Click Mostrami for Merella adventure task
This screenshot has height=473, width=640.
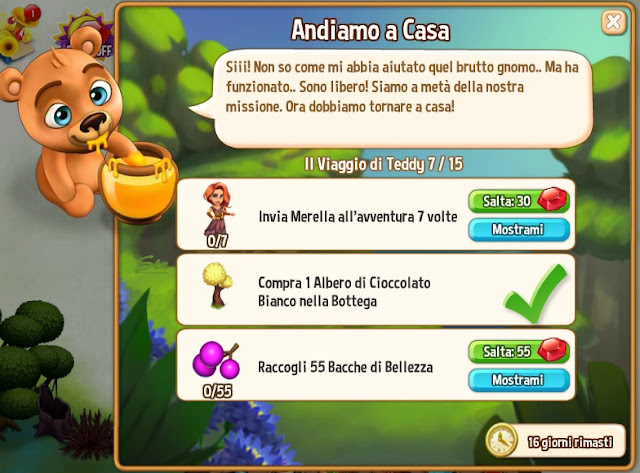[x=518, y=229]
